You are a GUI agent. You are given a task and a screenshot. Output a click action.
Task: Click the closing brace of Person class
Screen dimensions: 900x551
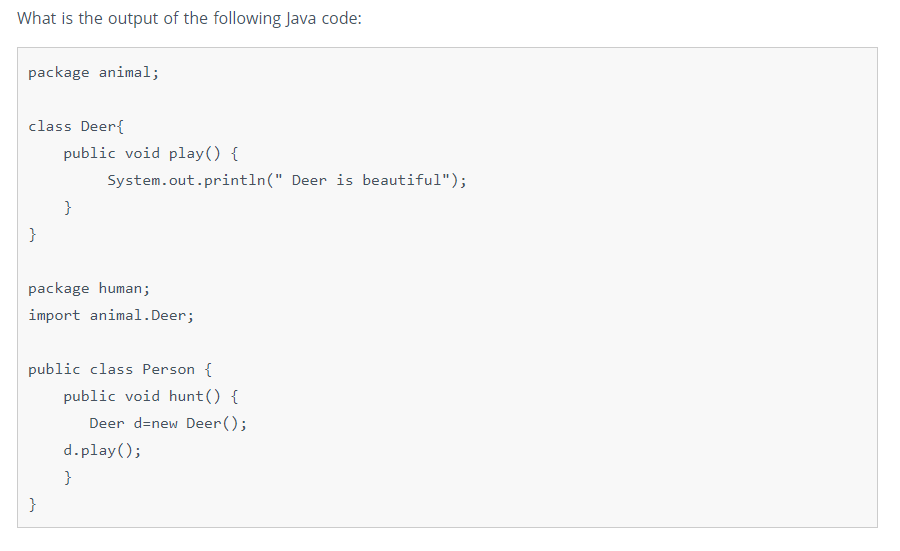(33, 504)
